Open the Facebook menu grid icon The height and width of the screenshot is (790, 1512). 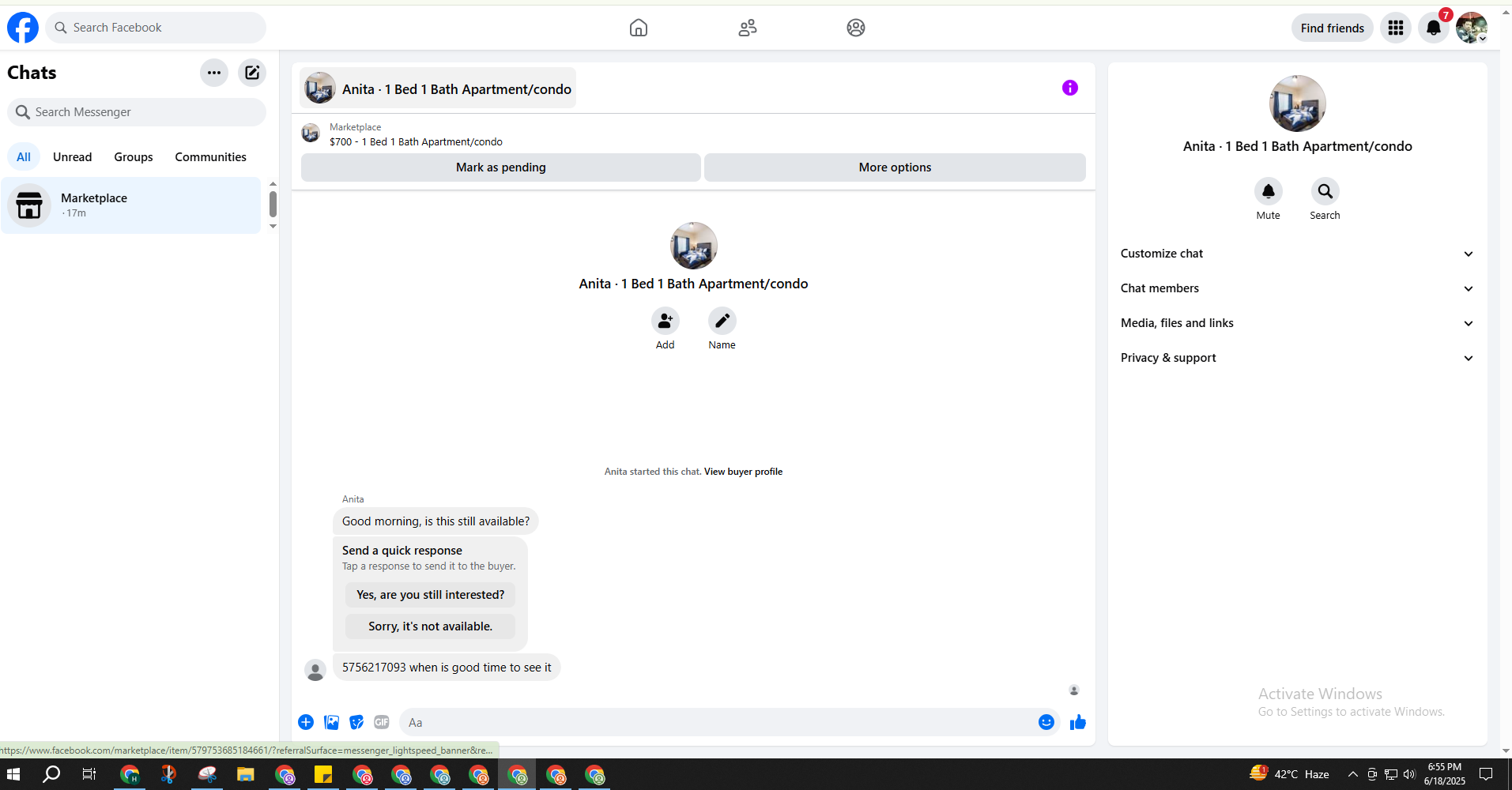pyautogui.click(x=1396, y=28)
